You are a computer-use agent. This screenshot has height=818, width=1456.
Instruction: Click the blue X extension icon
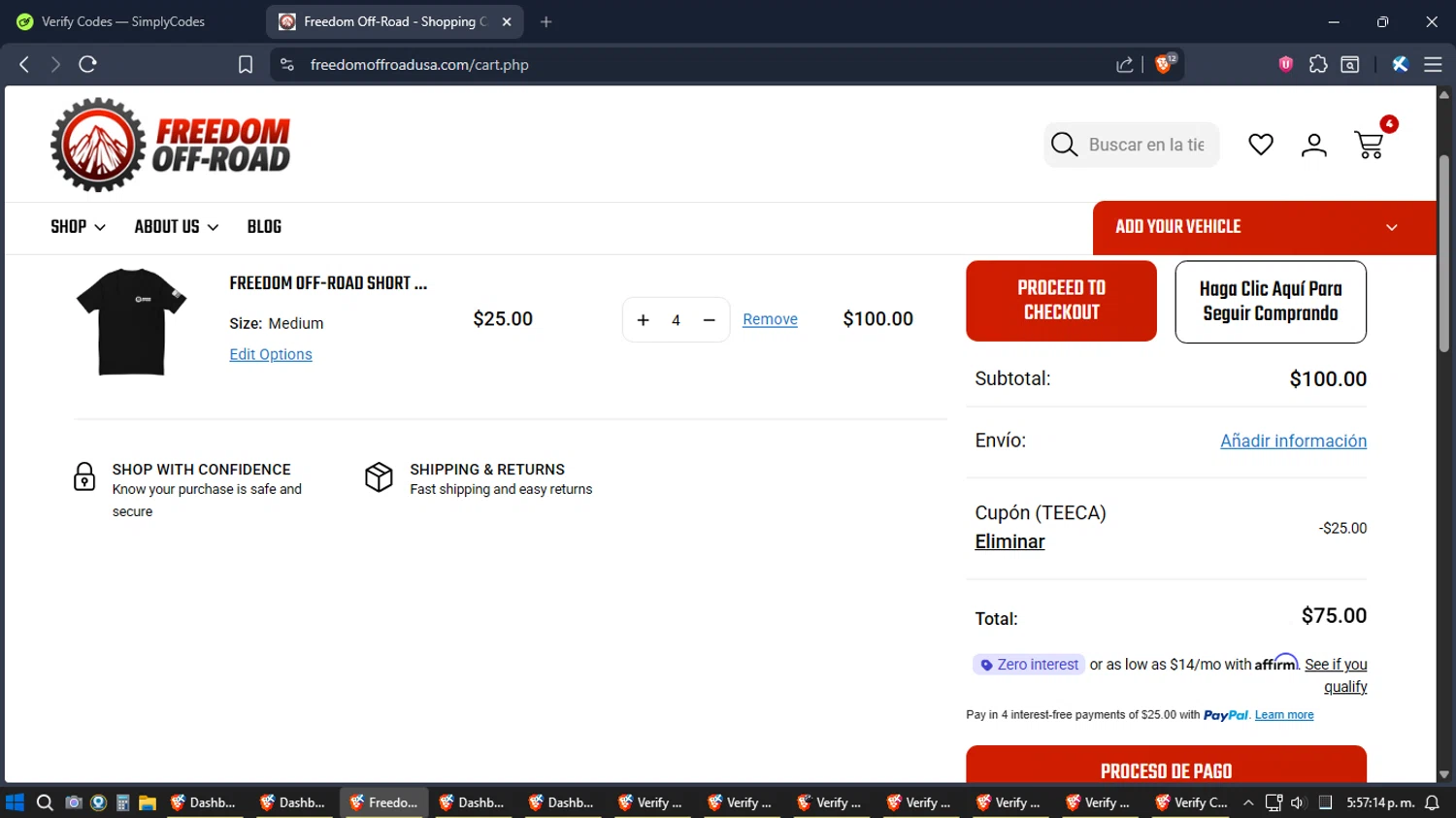click(1400, 64)
